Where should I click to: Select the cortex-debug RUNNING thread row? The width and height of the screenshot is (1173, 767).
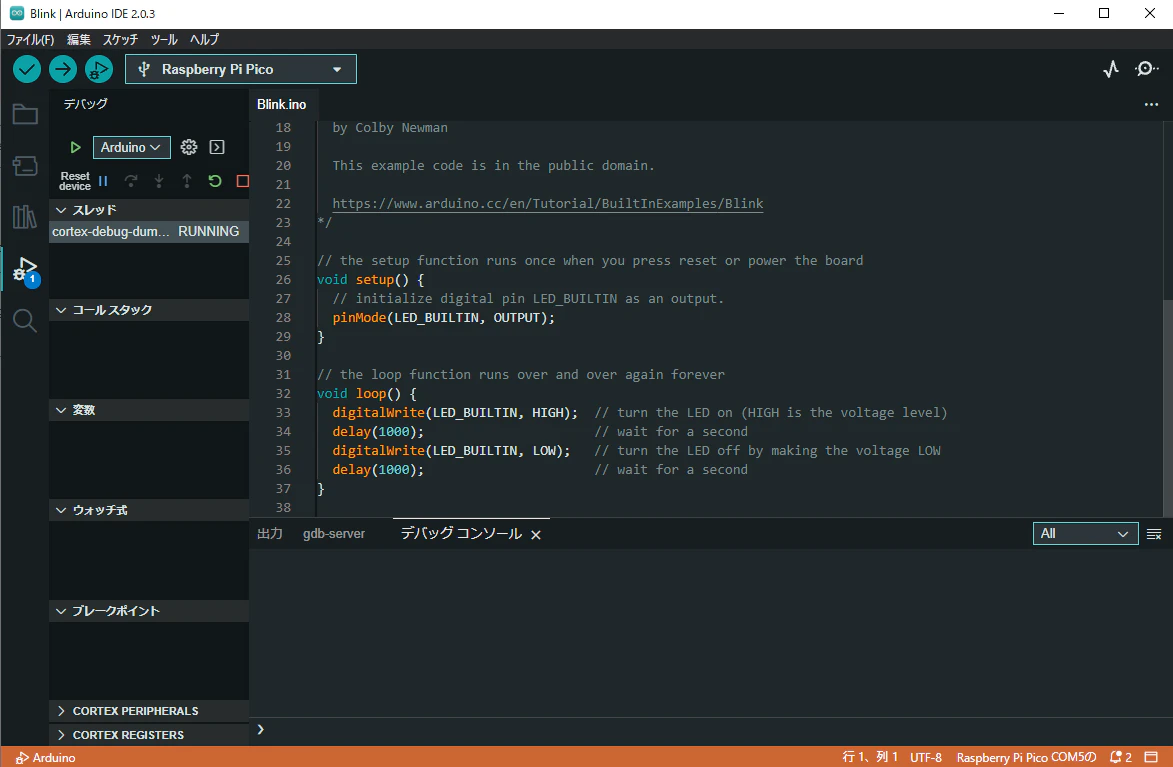(x=149, y=232)
